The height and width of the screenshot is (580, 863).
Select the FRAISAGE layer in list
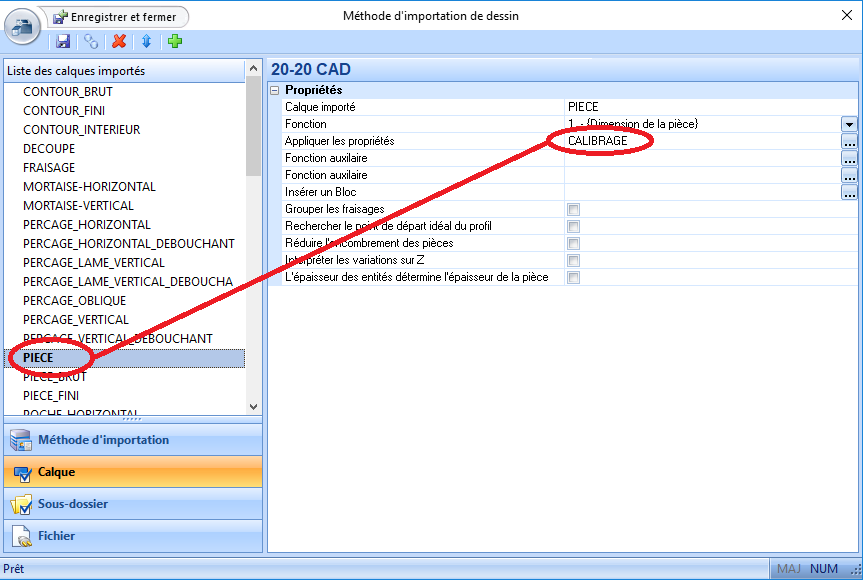pos(49,168)
